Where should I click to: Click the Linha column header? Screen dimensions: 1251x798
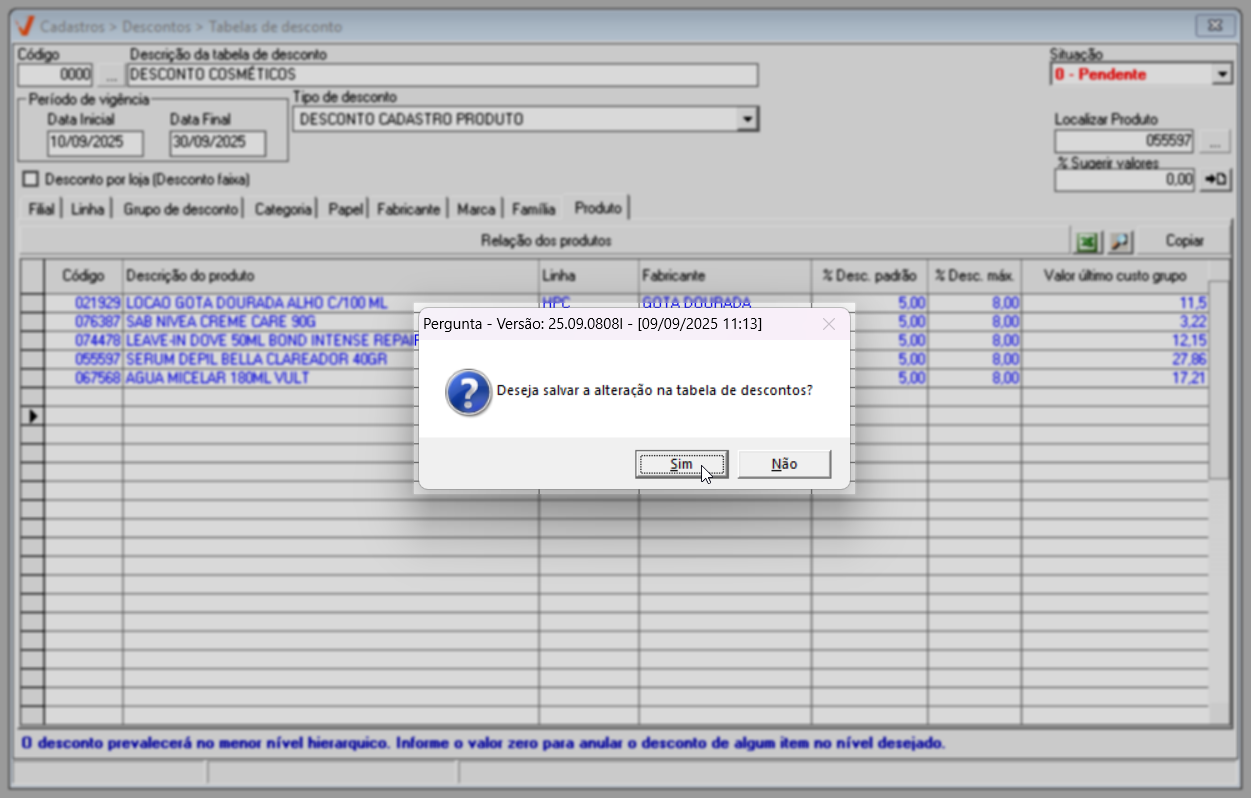(589, 275)
